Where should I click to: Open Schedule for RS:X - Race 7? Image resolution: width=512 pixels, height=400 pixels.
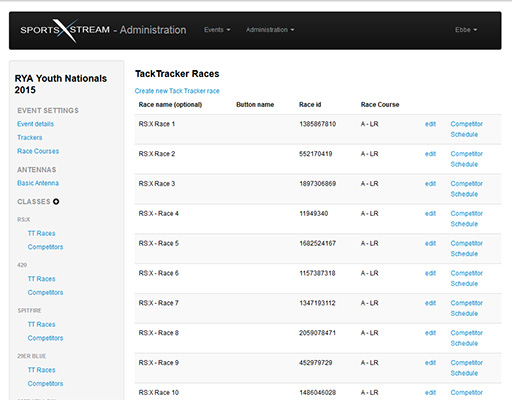464,313
